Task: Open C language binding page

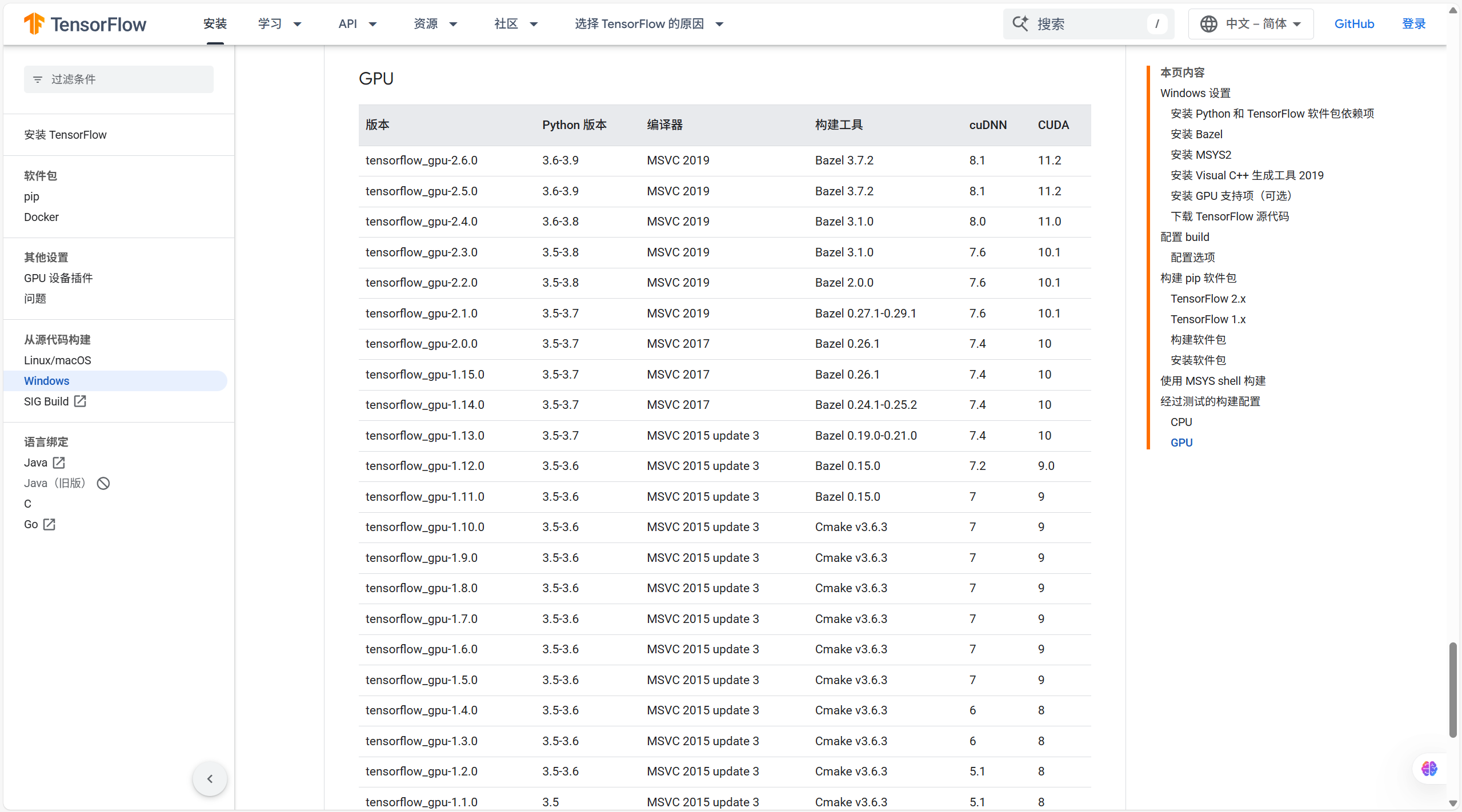Action: [27, 504]
